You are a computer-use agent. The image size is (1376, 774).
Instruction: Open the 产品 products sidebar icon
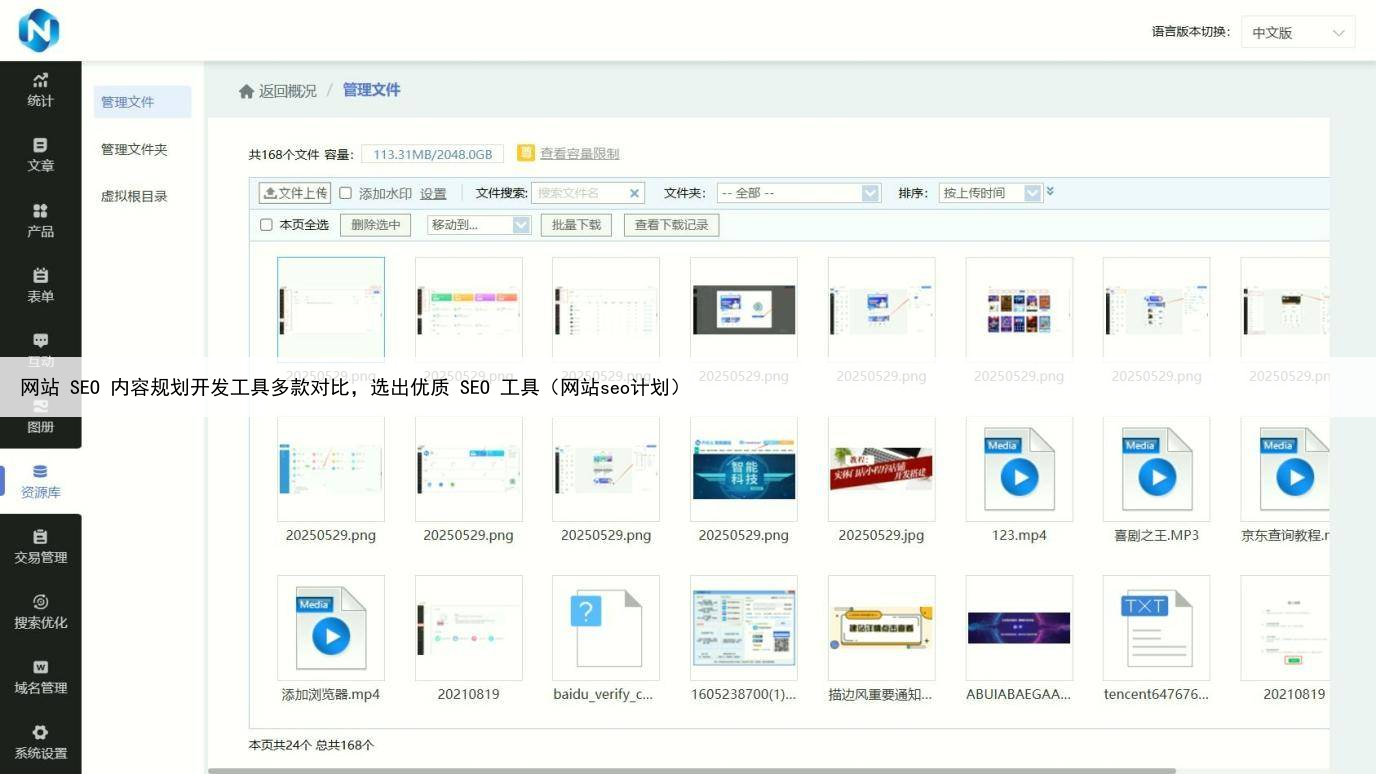[40, 220]
